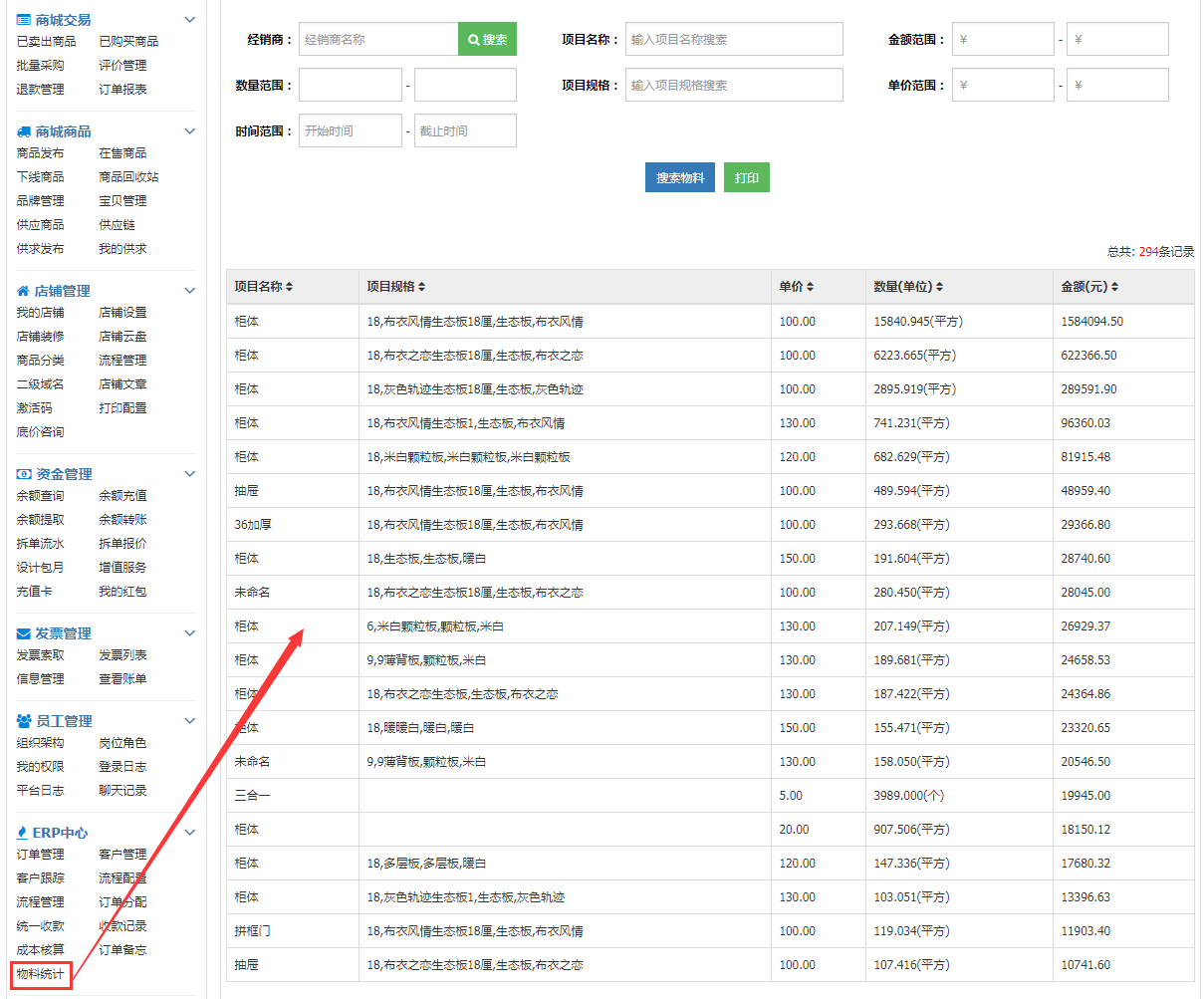Viewport: 1204px width, 999px height.
Task: Open 物料统计 in the ERP中心 menu
Action: [41, 973]
